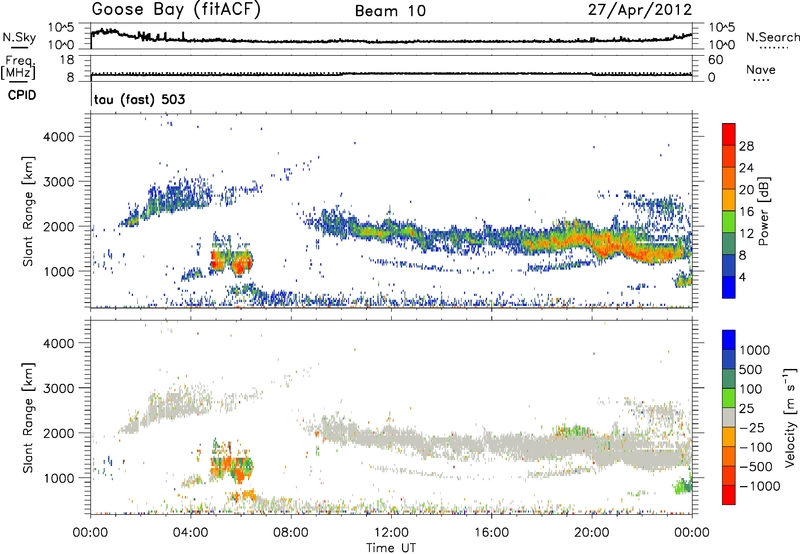
Task: Click the green velocity patch near midnight at plot end
Action: click(683, 485)
